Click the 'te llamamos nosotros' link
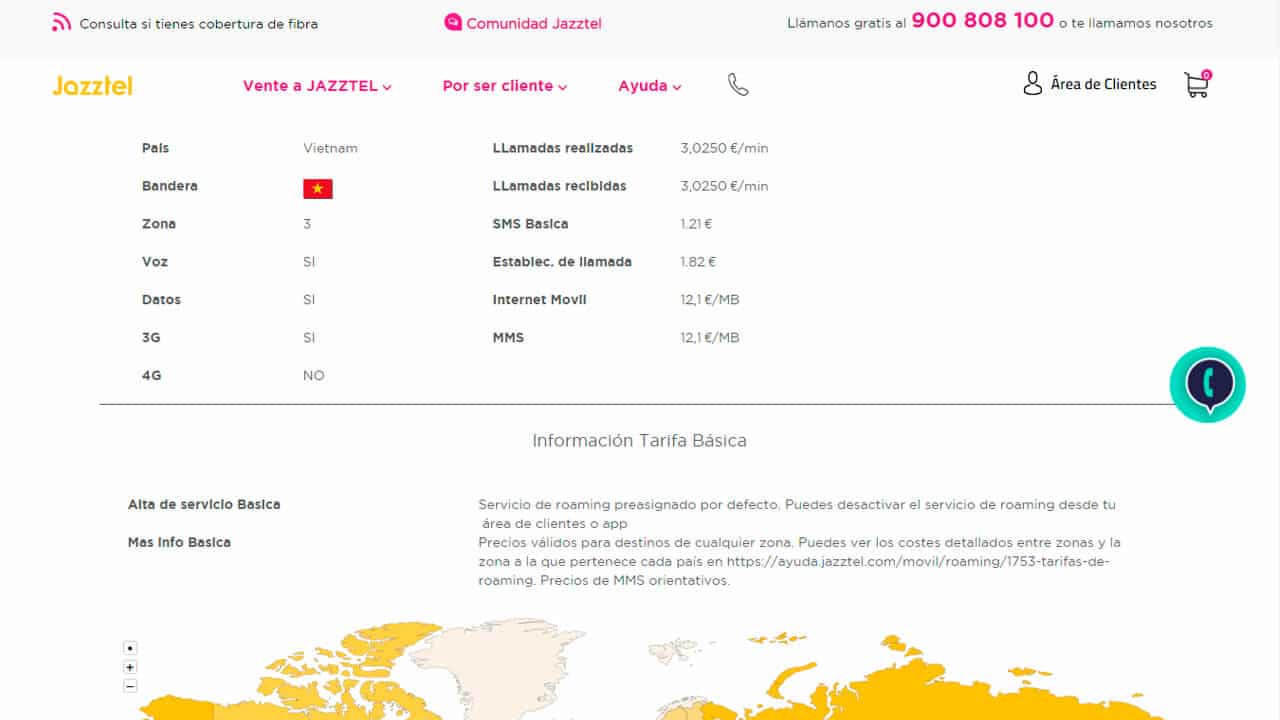Viewport: 1280px width, 720px height. tap(1142, 23)
